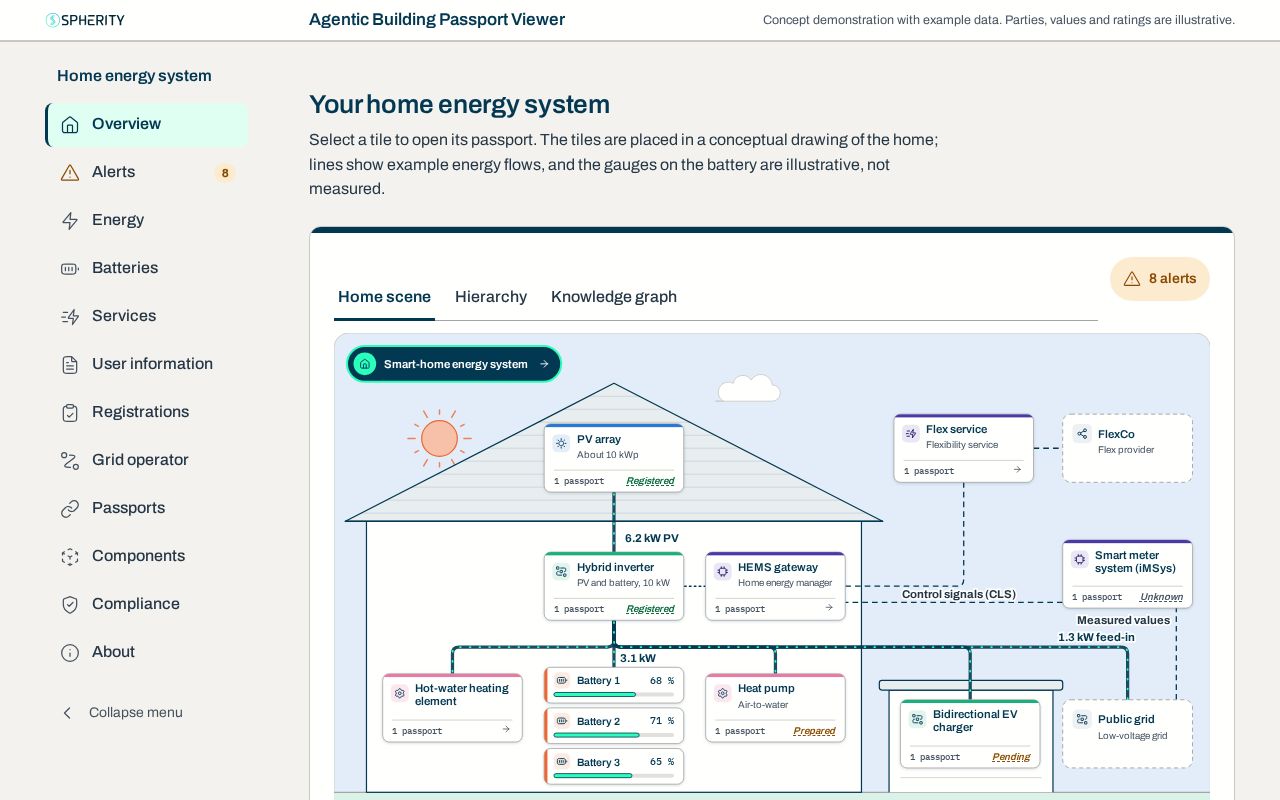Click the Grid operator icon
Viewport: 1280px width, 800px height.
pyautogui.click(x=70, y=461)
